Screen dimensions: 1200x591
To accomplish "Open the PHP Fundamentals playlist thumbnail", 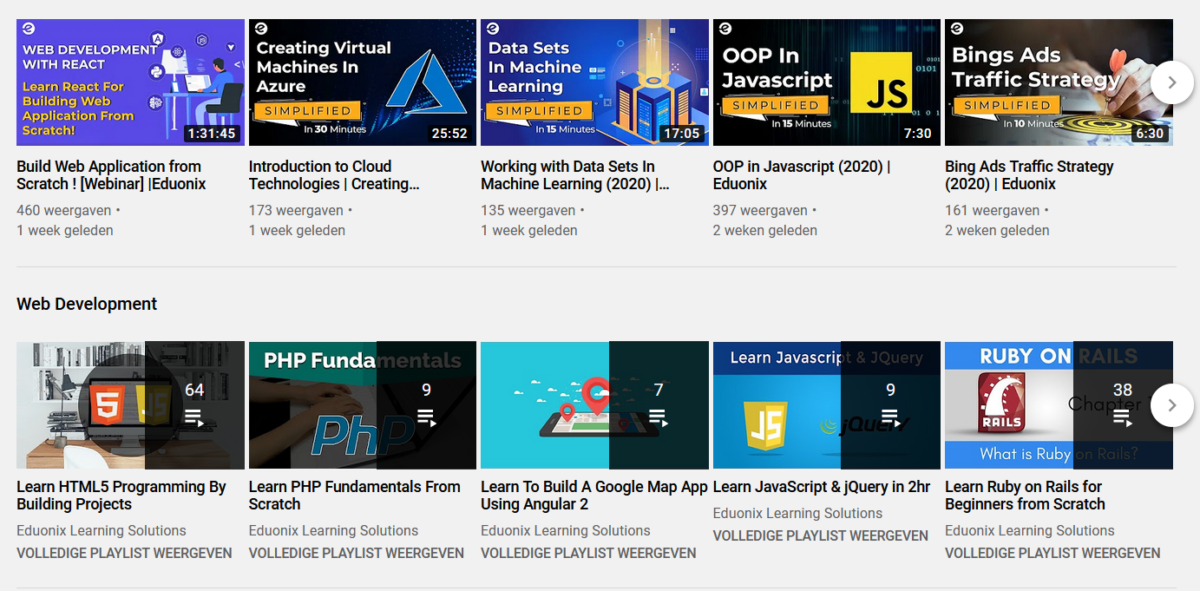I will tap(362, 405).
